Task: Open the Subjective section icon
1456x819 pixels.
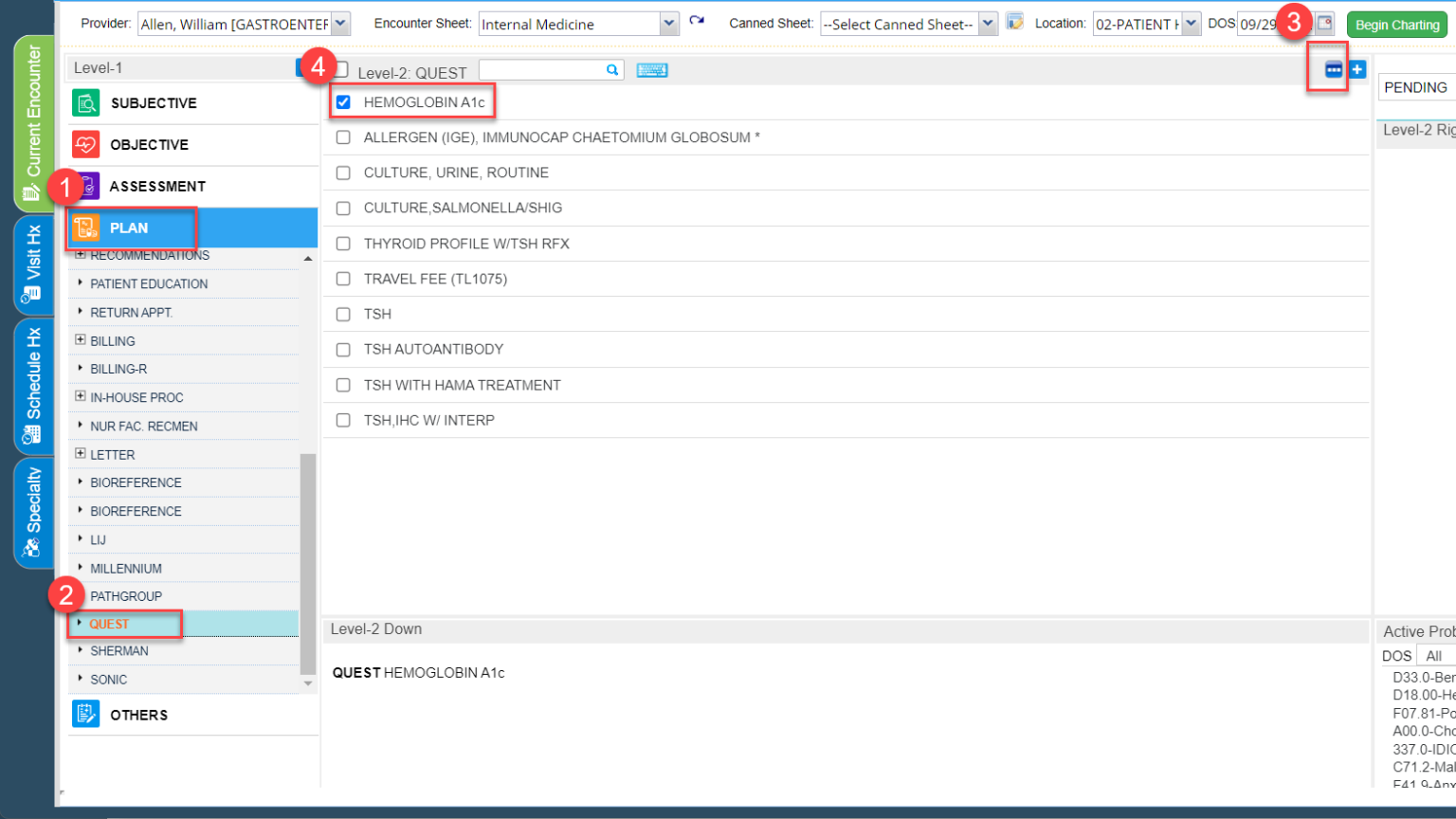Action: click(x=86, y=103)
